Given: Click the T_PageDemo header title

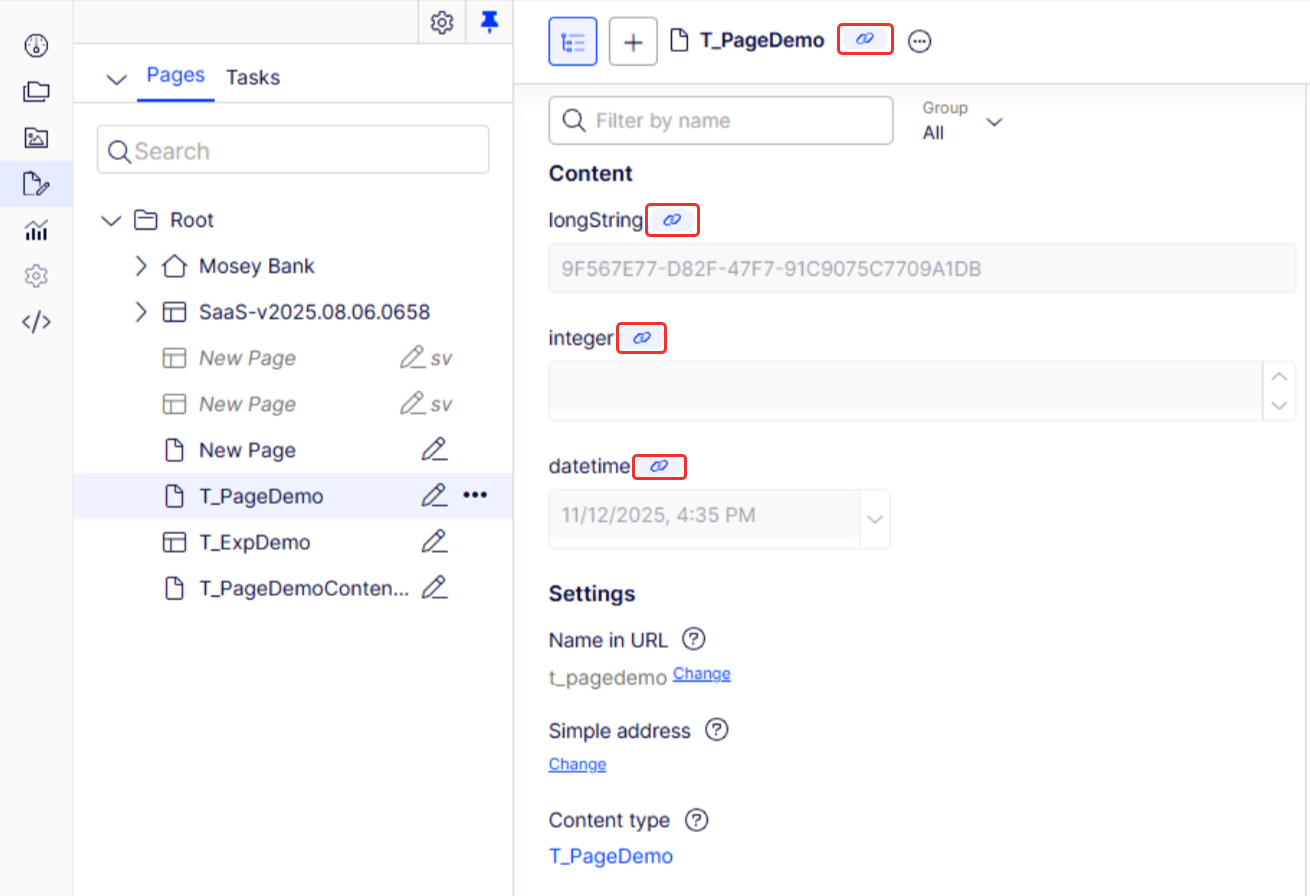Looking at the screenshot, I should (x=762, y=40).
